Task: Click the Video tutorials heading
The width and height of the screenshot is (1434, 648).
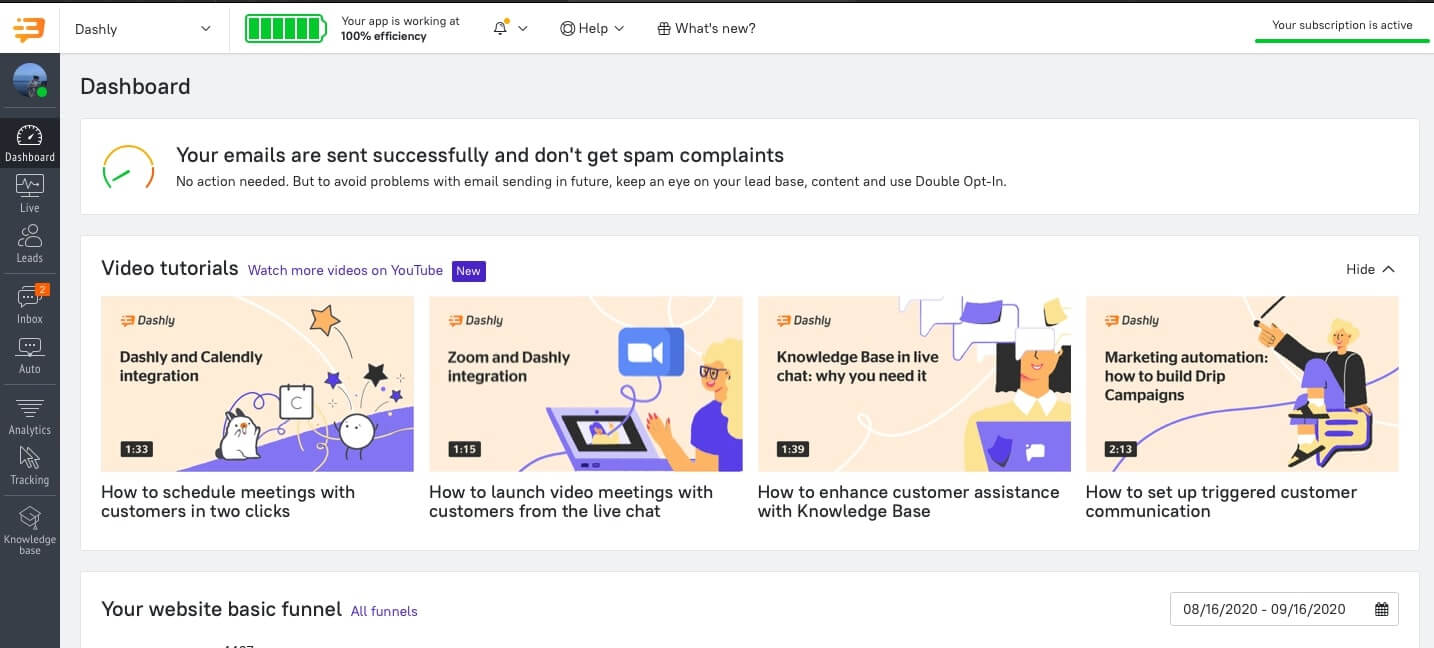Action: (x=170, y=268)
